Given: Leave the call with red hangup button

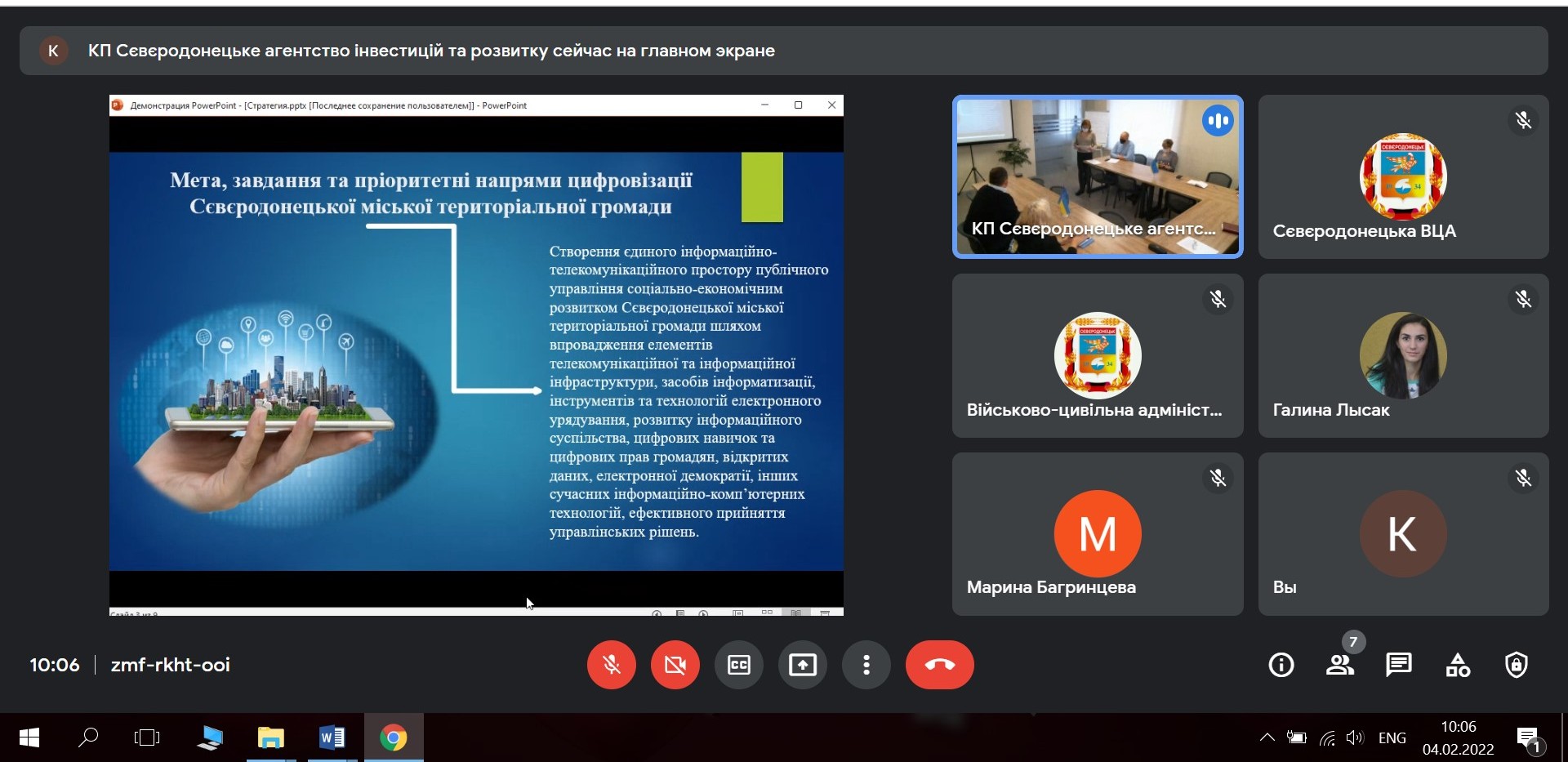Looking at the screenshot, I should tap(939, 665).
